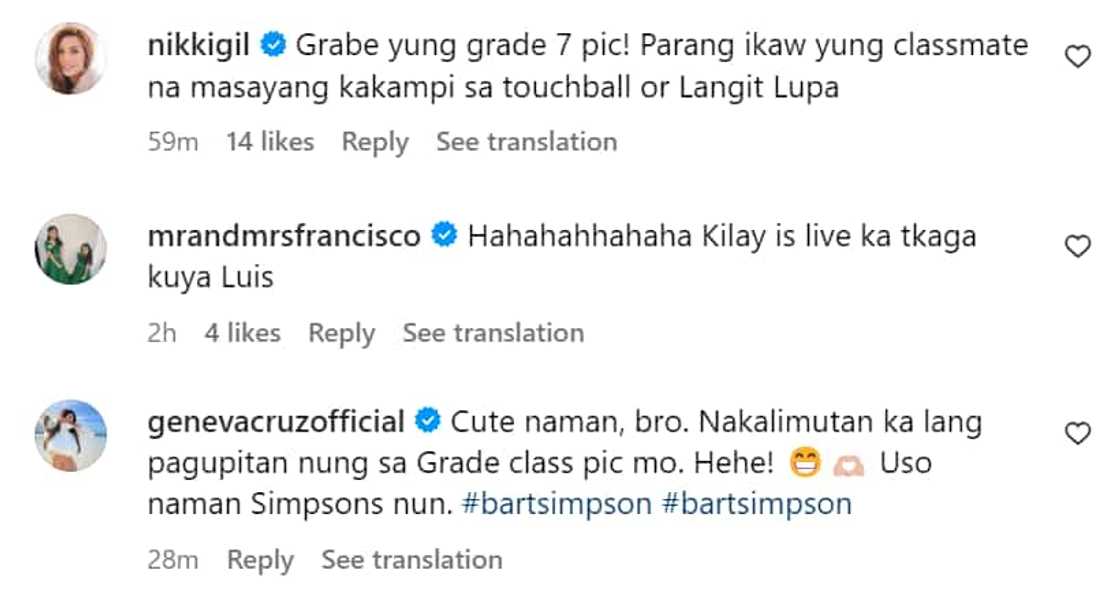View the 14 likes on nikkigil's comment
The image size is (1120, 615).
(x=269, y=142)
